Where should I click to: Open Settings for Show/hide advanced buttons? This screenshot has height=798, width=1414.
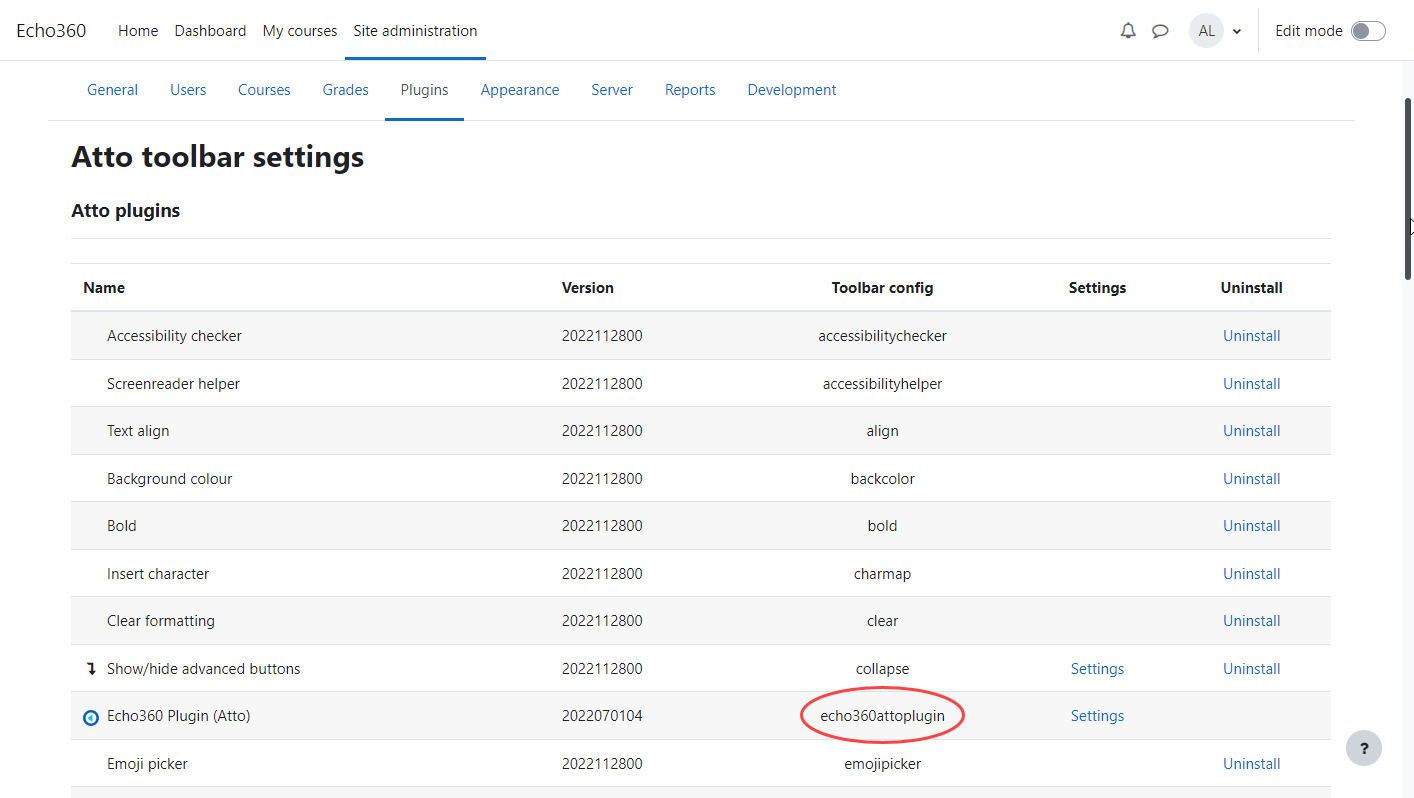pos(1097,669)
